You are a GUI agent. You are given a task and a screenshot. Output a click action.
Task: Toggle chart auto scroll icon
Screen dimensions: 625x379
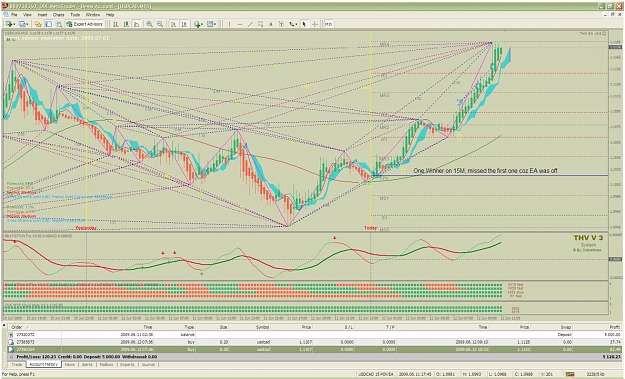point(173,24)
